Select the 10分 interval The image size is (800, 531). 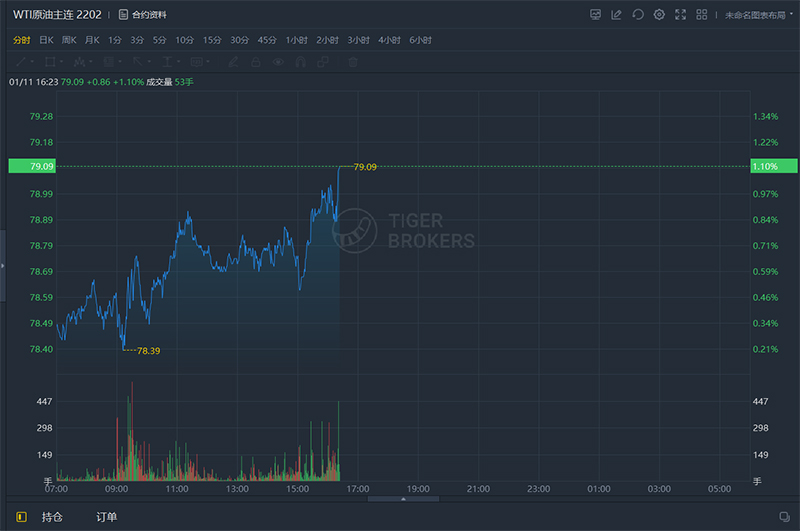coord(185,40)
